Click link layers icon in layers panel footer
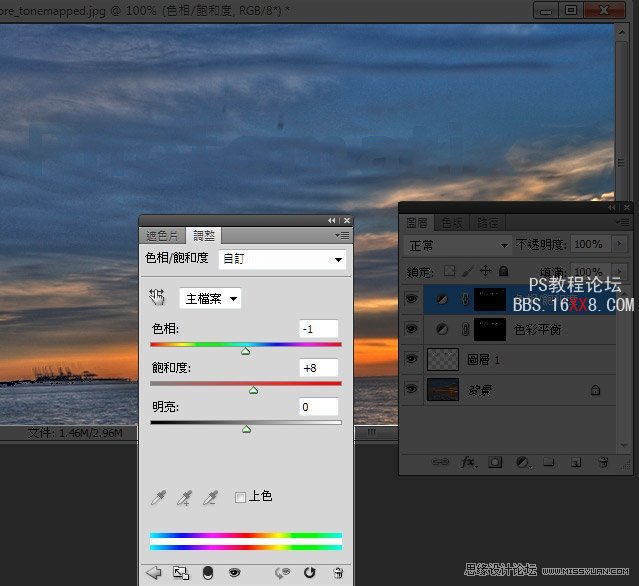This screenshot has height=586, width=639. pos(440,462)
